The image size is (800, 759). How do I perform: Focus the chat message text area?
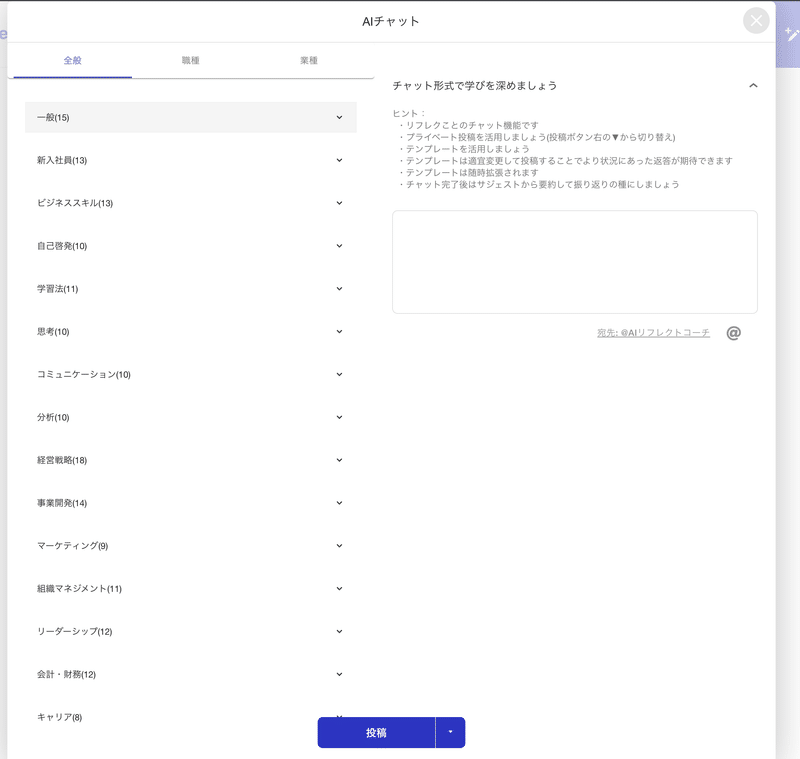(574, 262)
